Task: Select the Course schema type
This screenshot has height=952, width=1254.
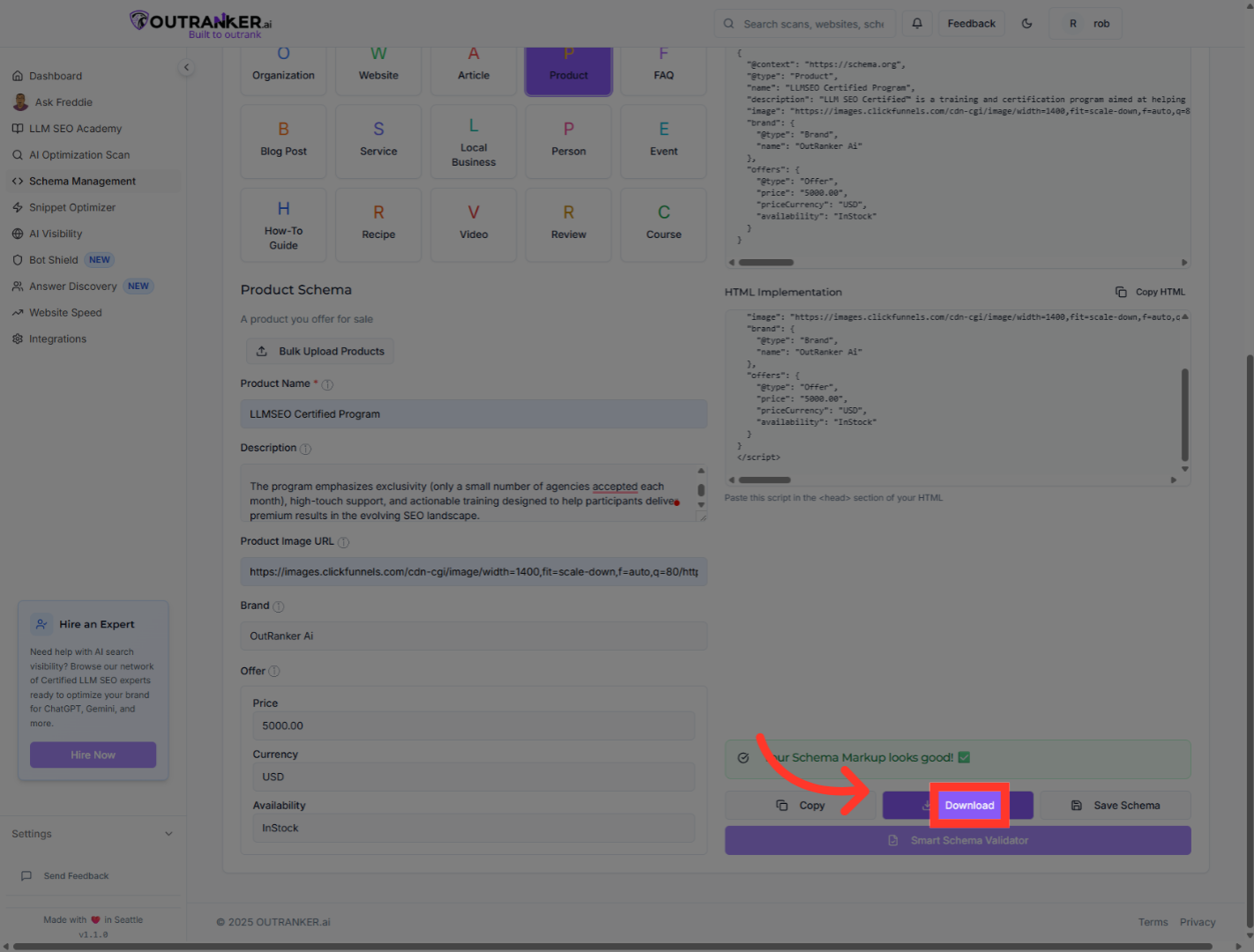Action: [664, 225]
